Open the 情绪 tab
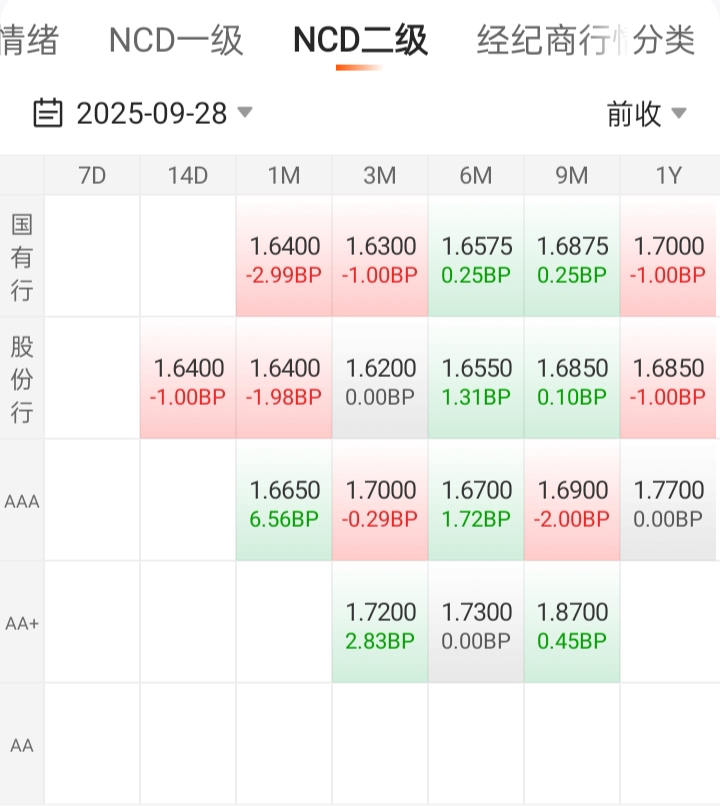The image size is (720, 806). pos(28,40)
